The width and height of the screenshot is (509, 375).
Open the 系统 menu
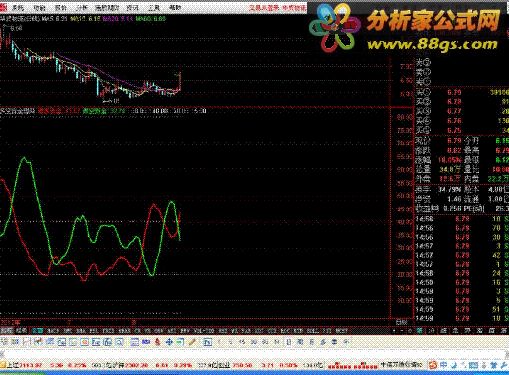(x=18, y=7)
